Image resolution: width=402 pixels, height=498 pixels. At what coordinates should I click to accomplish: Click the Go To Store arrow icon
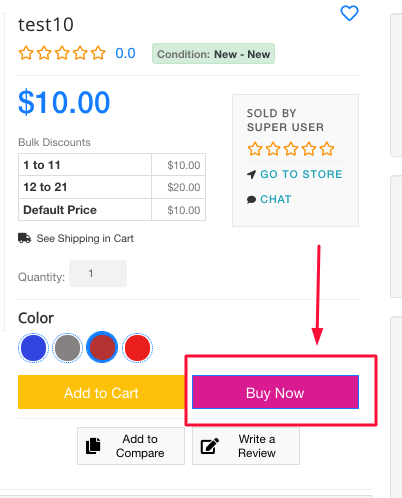(251, 174)
